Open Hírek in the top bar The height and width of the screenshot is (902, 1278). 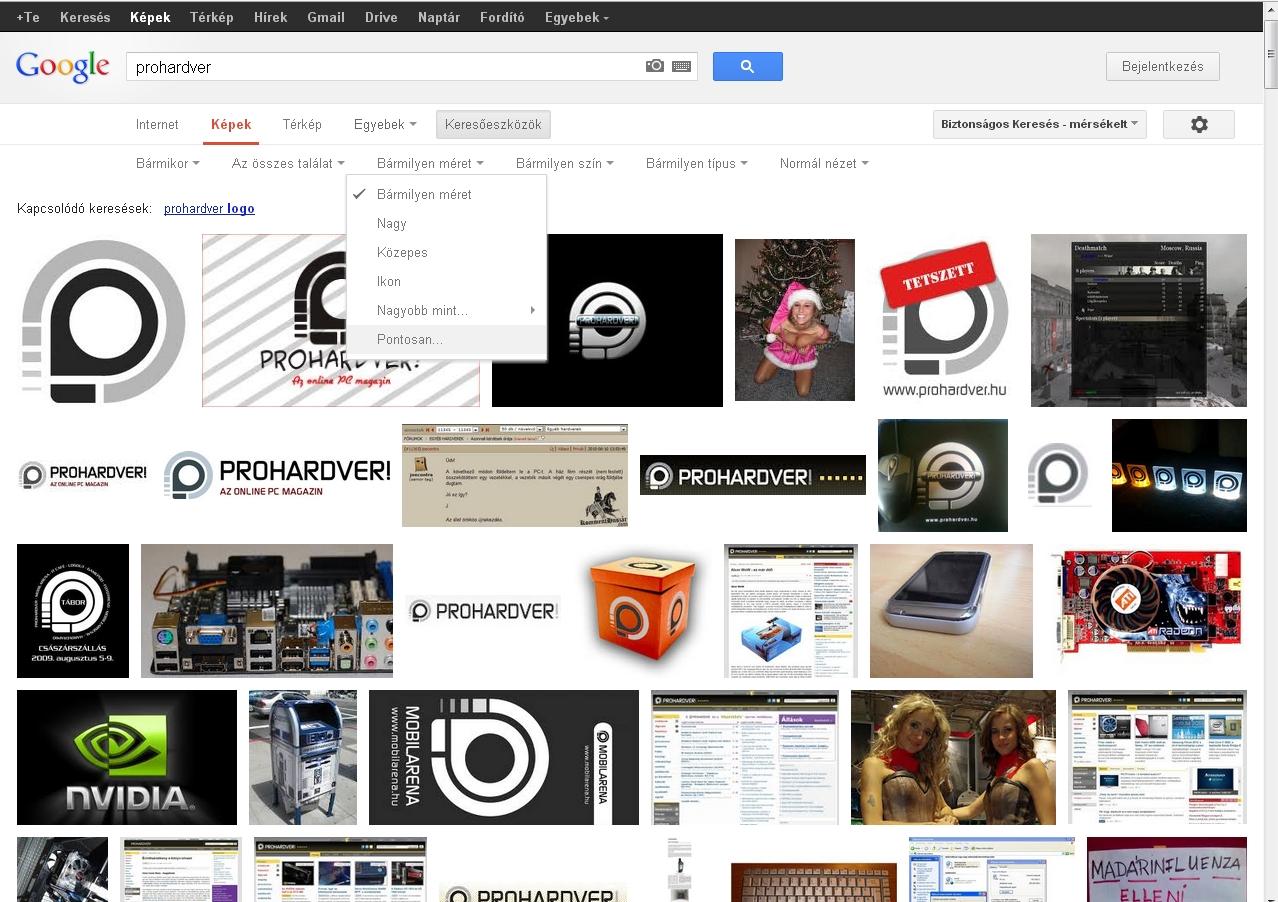270,17
